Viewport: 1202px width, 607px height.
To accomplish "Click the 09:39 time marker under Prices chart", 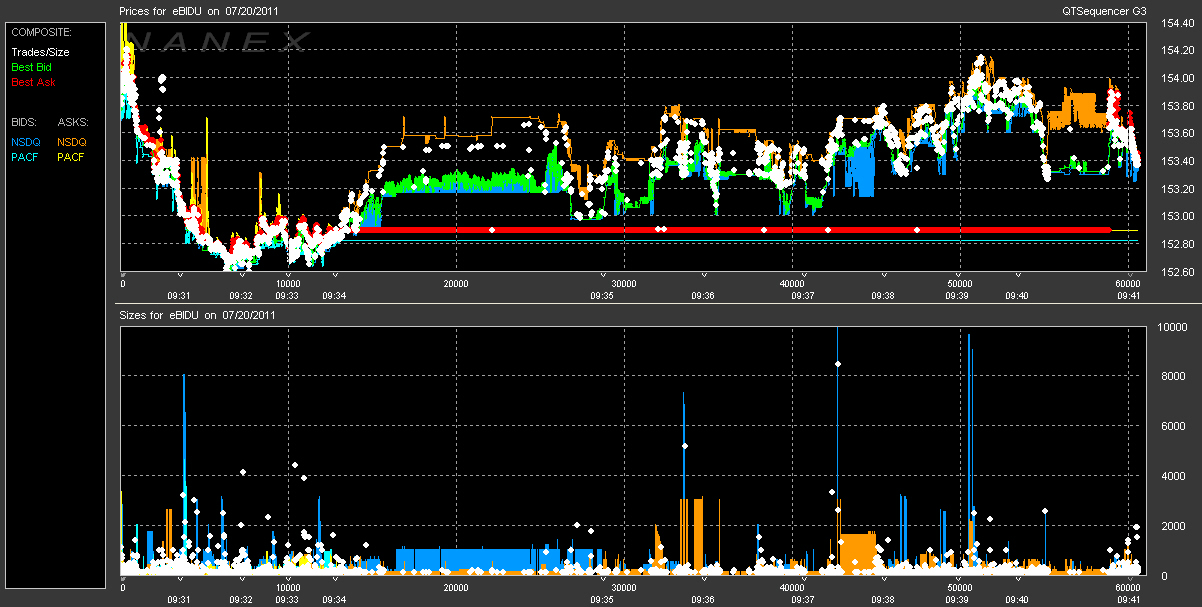I will pyautogui.click(x=957, y=295).
